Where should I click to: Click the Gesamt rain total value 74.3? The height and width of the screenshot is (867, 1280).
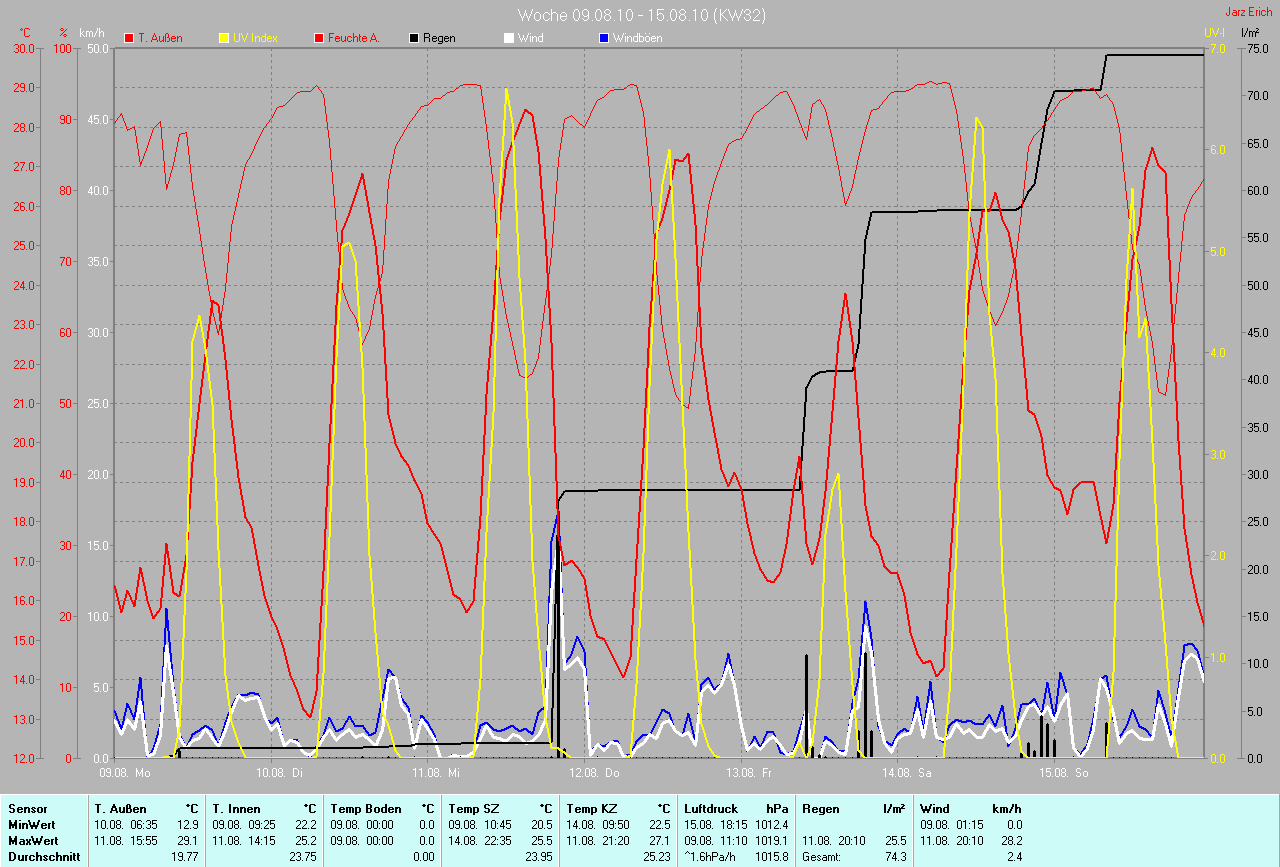point(895,856)
